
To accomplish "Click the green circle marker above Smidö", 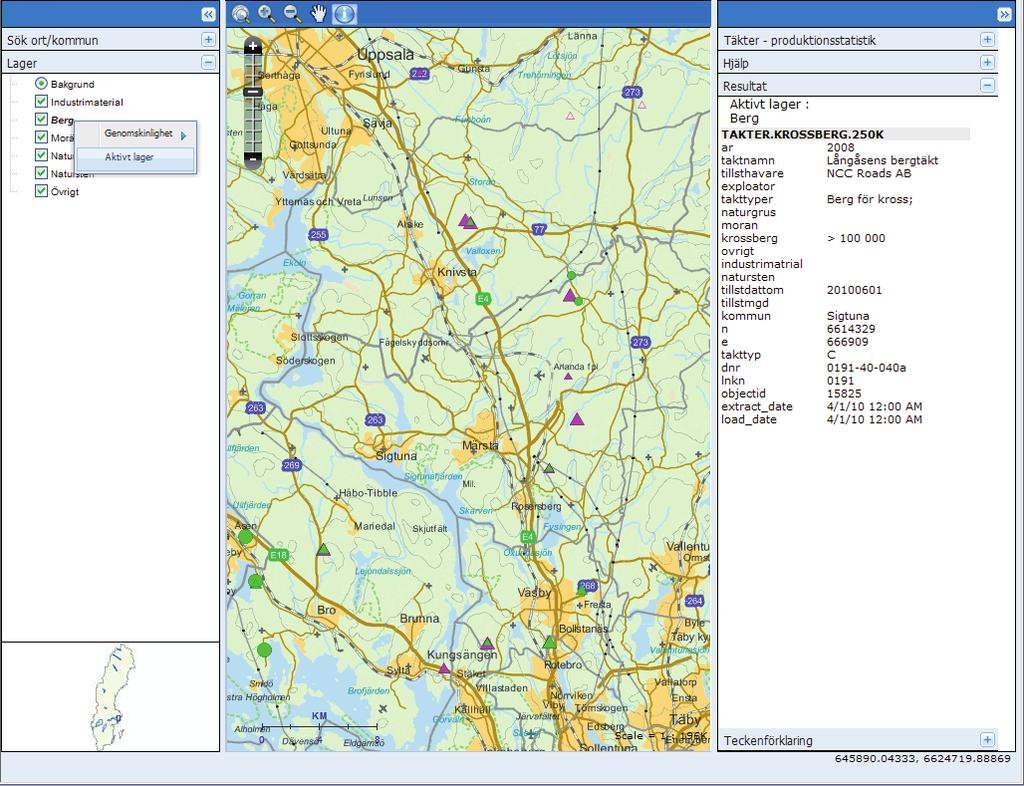I will point(264,650).
